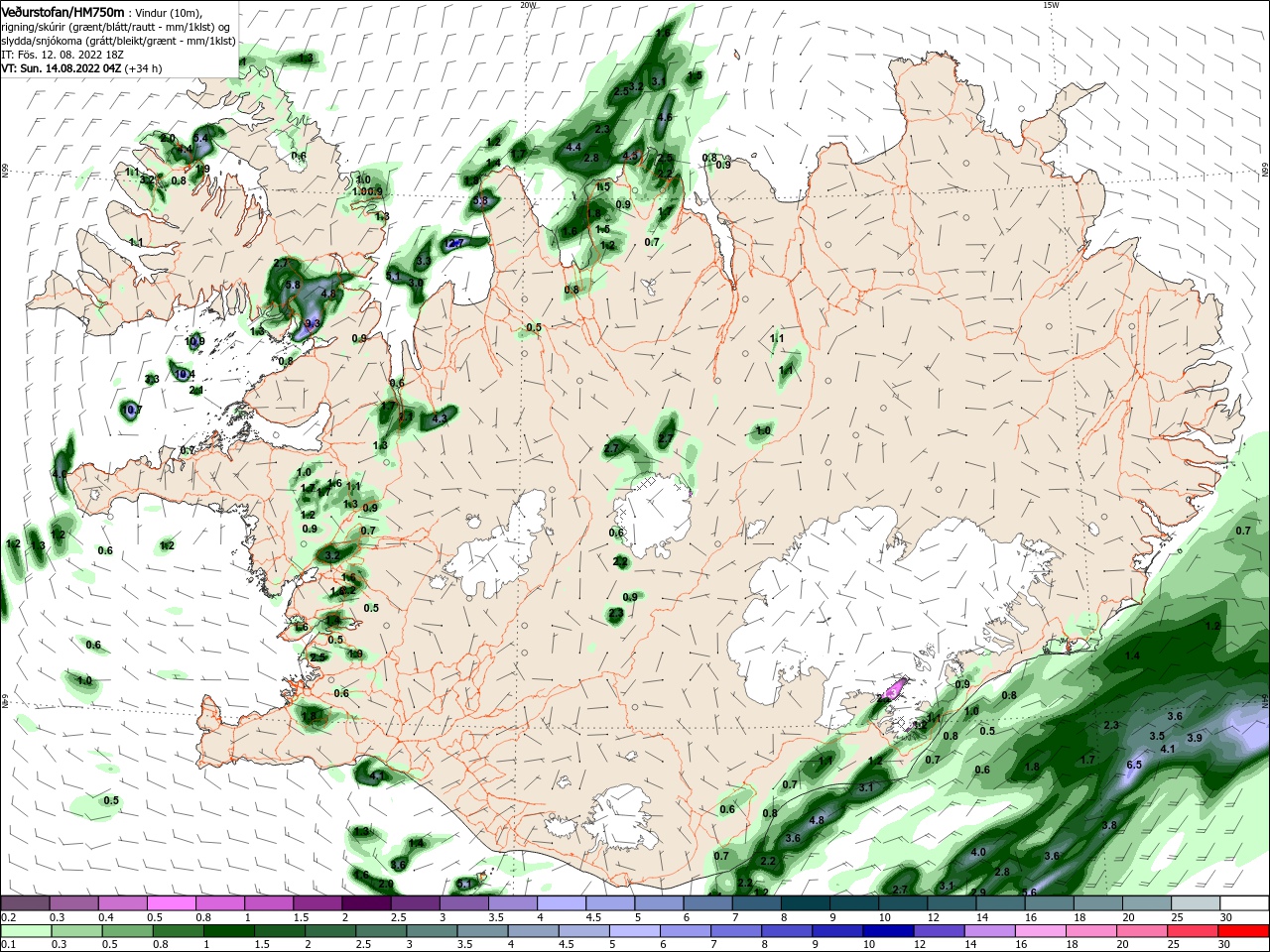Click the 12.7 precipitation value in the northwest
Viewport: 1270px width, 952px height.
coord(455,243)
